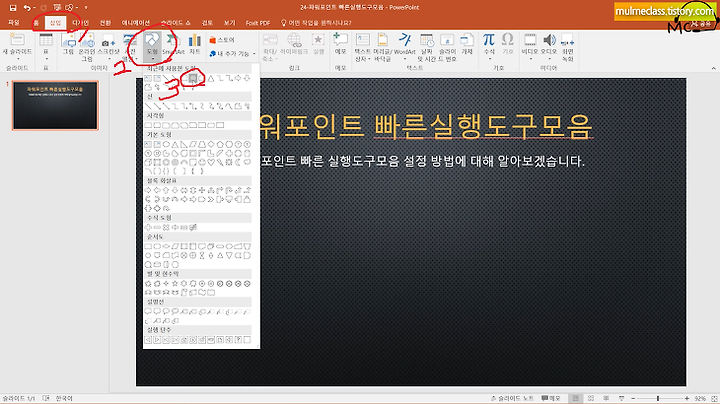Click the Omega 기호 symbol icon
Viewport: 720px width, 404px height.
tap(507, 44)
